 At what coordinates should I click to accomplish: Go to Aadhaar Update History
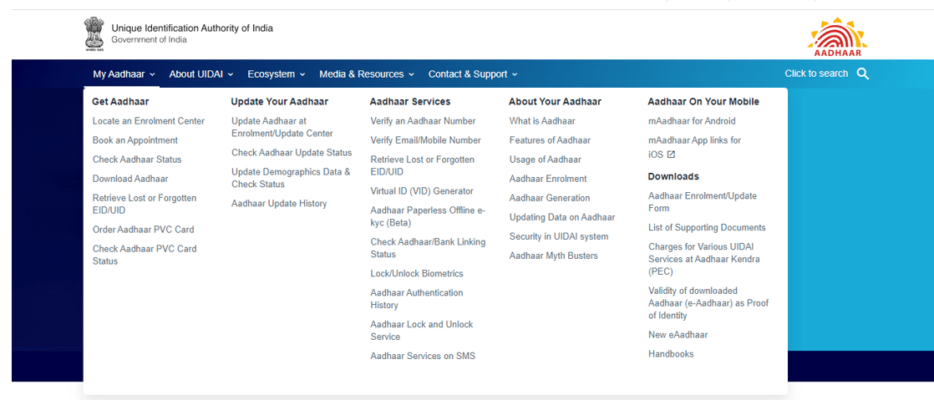[279, 204]
